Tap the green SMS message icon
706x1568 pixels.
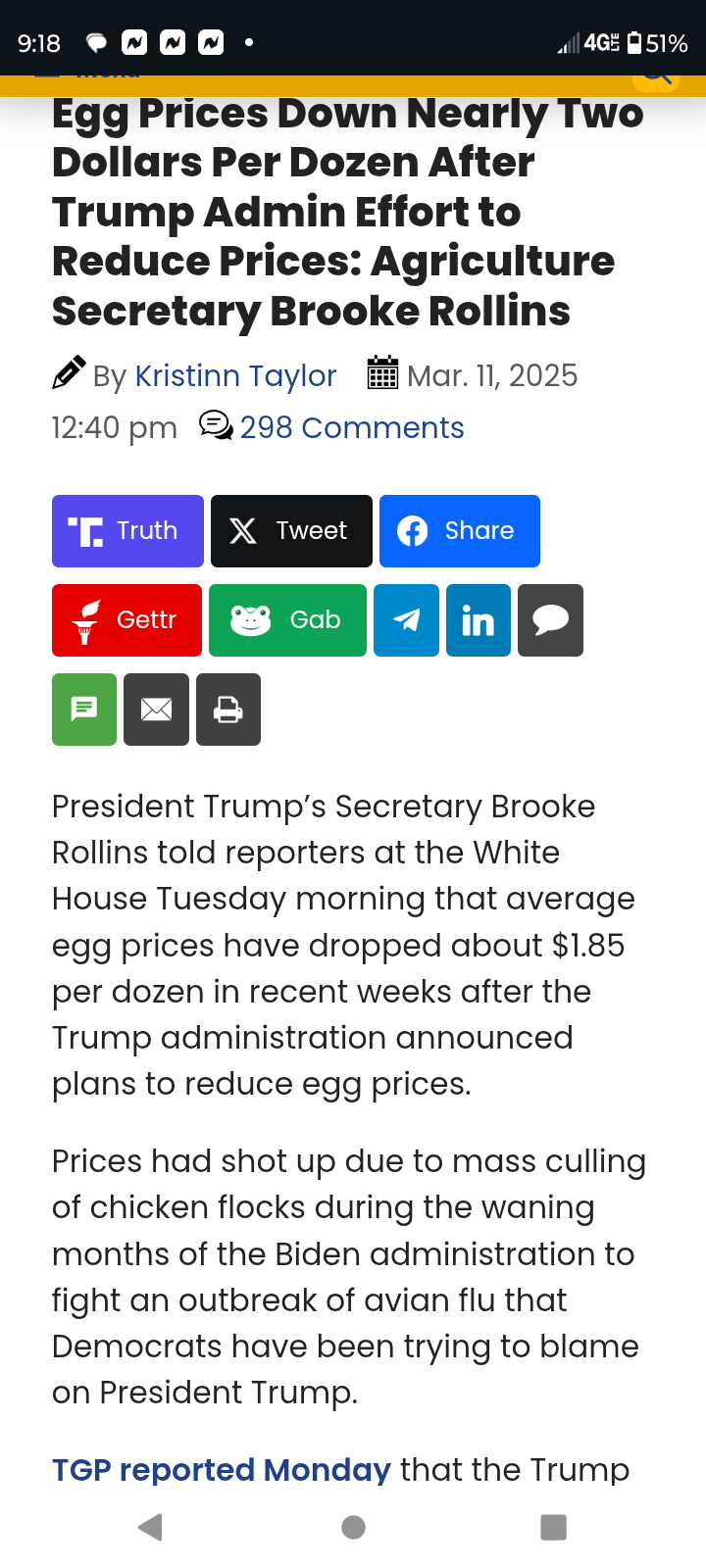click(x=84, y=710)
